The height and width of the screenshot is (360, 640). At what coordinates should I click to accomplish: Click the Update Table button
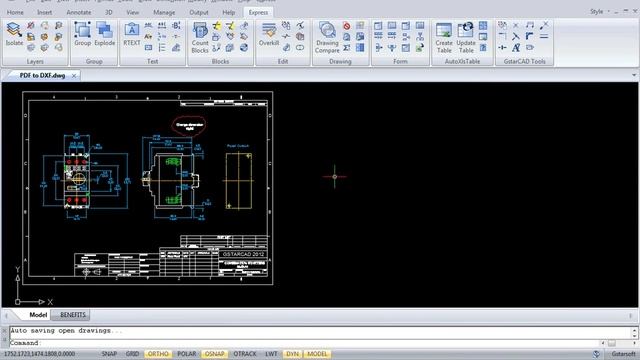[x=466, y=38]
